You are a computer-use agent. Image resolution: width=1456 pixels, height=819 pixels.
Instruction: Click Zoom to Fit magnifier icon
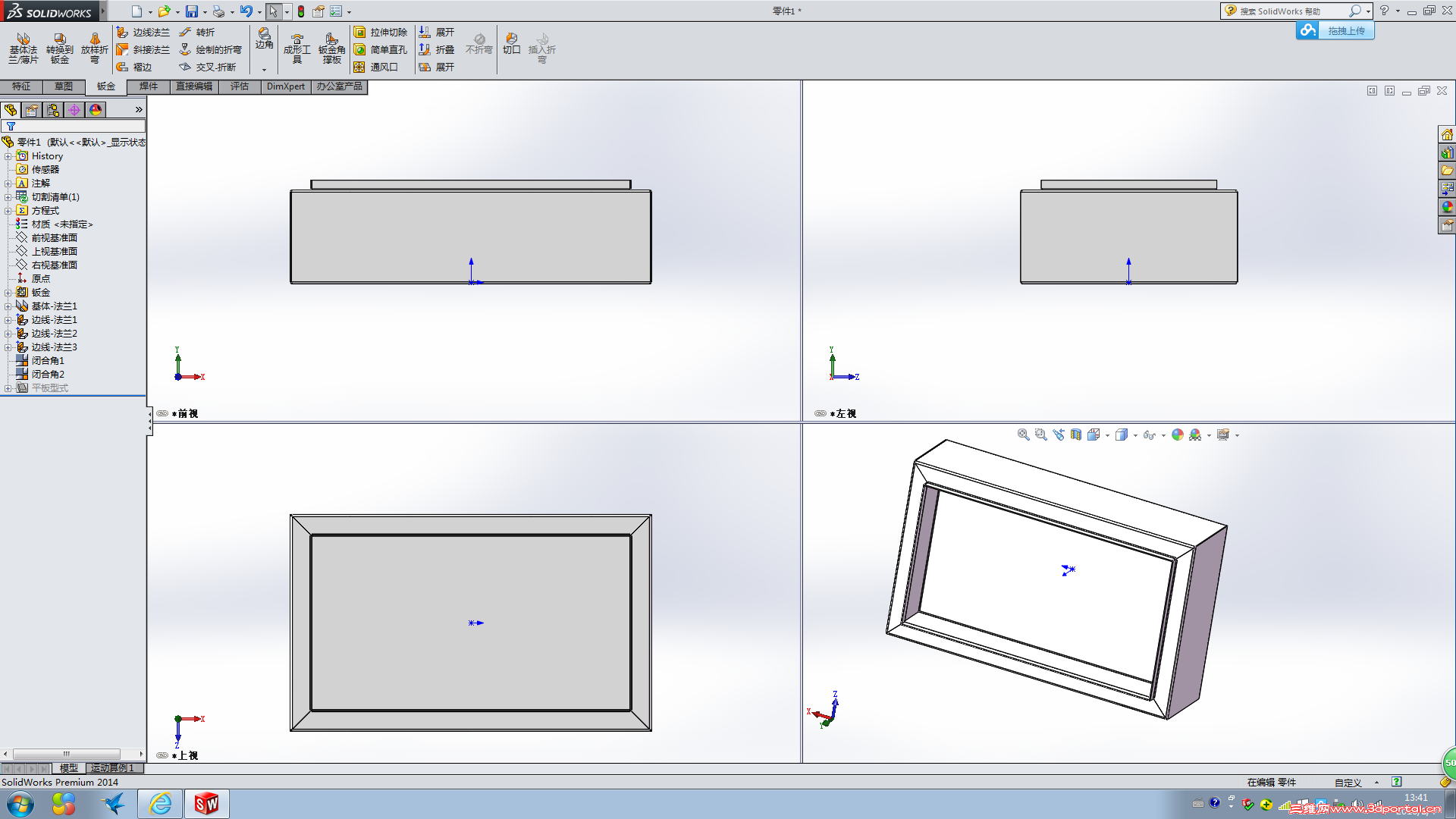(1023, 435)
